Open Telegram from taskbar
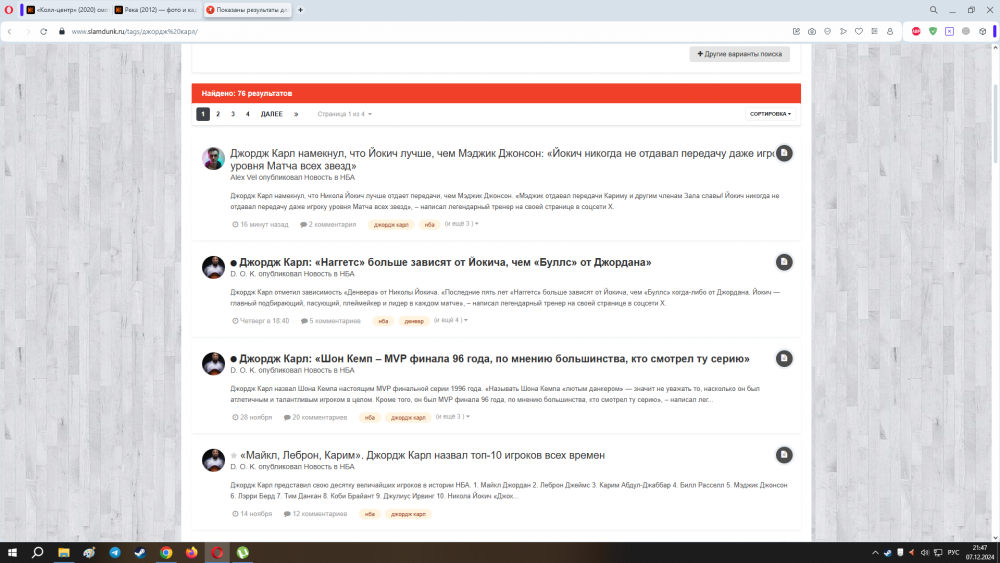Screen dimensions: 1000x563 115,553
